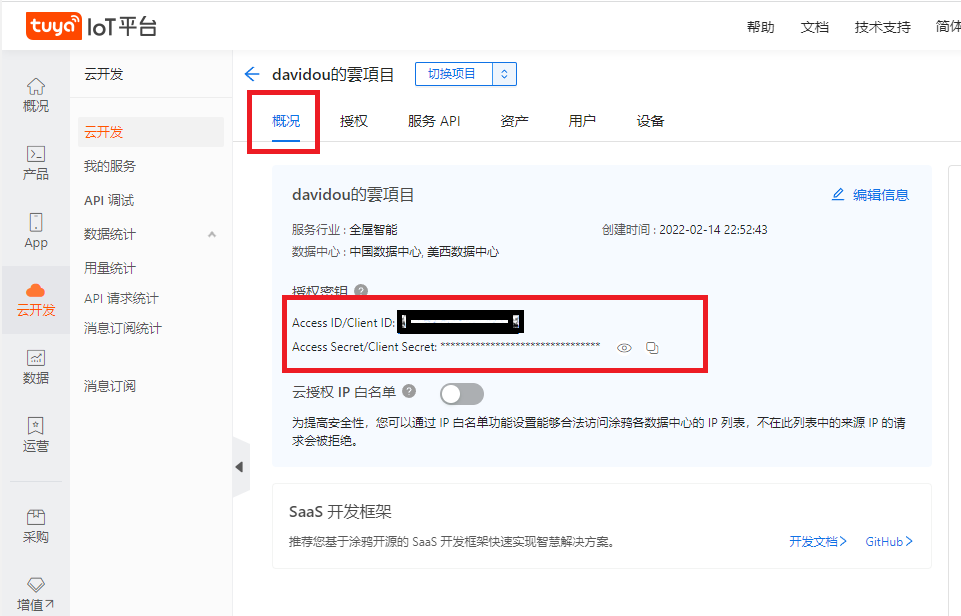Open the 概况 overview sidebar icon
961x616 pixels.
pos(35,95)
